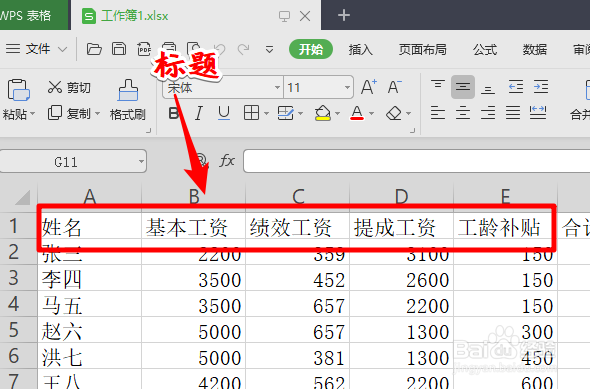The width and height of the screenshot is (590, 389).
Task: Click the formula bar input
Action: 417,161
